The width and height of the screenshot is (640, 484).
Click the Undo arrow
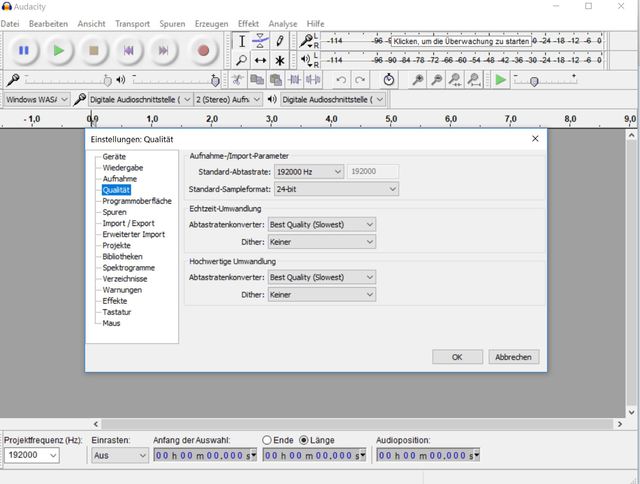point(341,80)
